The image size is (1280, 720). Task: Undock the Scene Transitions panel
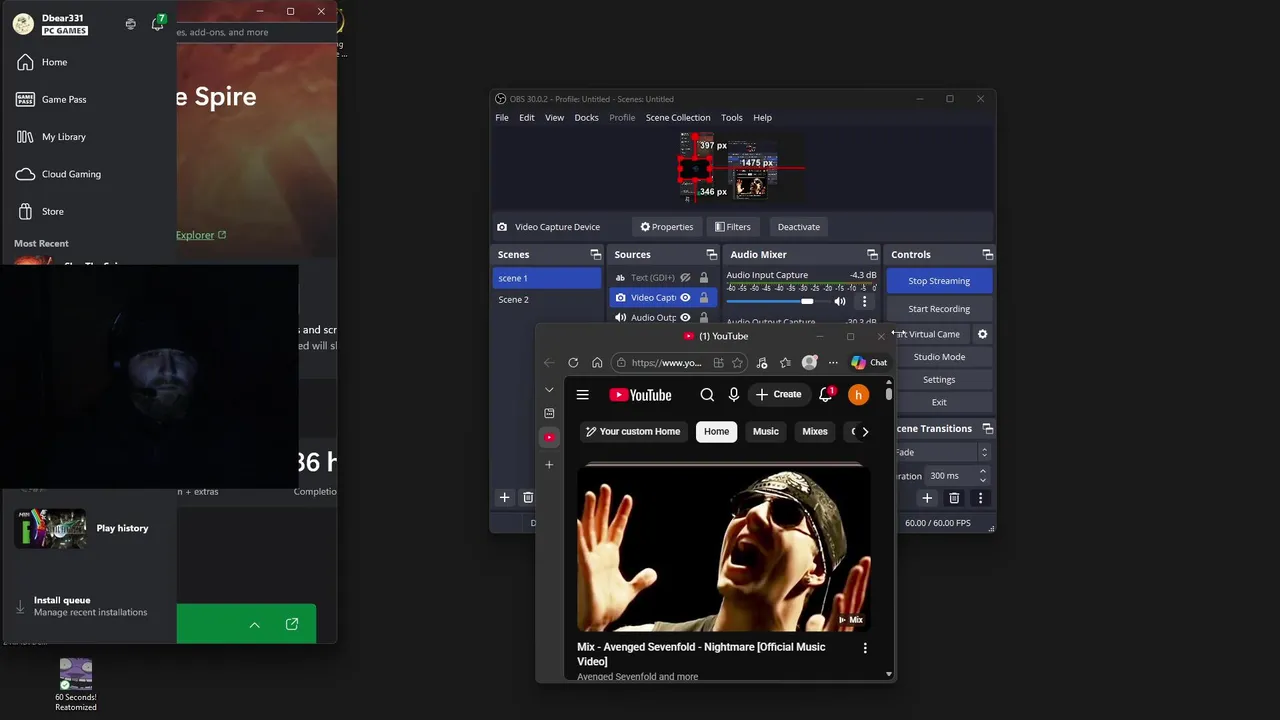click(x=987, y=429)
